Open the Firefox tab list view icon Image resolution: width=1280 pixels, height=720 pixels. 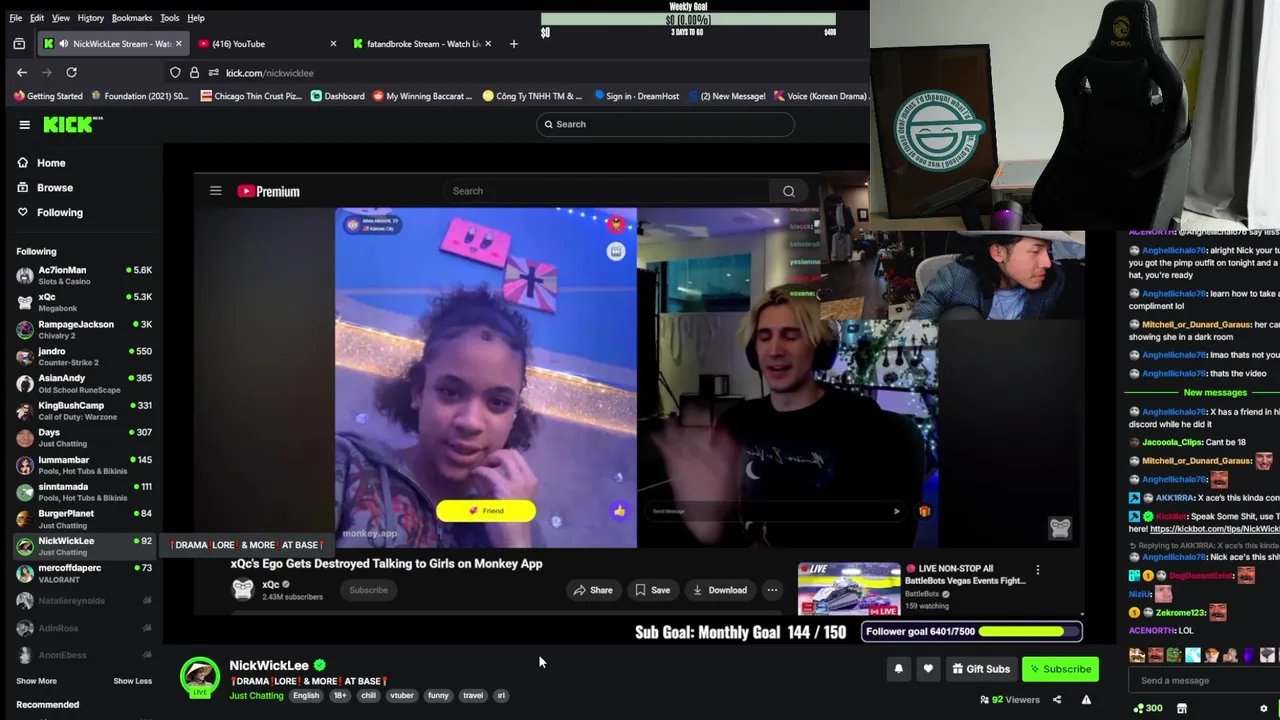(x=19, y=44)
